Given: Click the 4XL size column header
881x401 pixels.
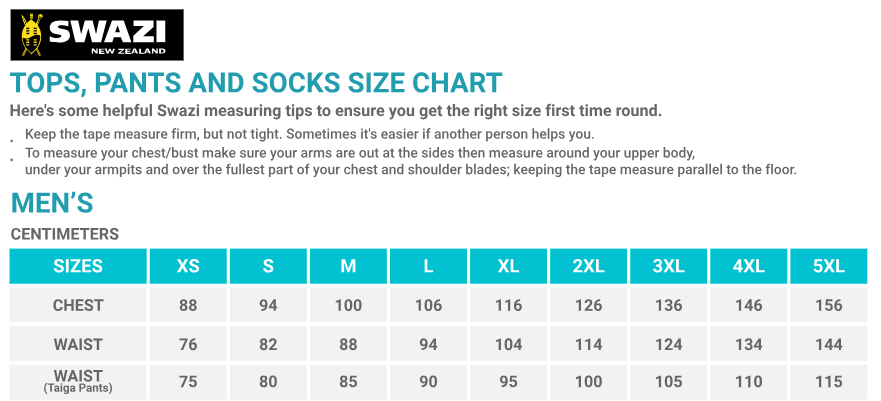Looking at the screenshot, I should click(x=748, y=266).
